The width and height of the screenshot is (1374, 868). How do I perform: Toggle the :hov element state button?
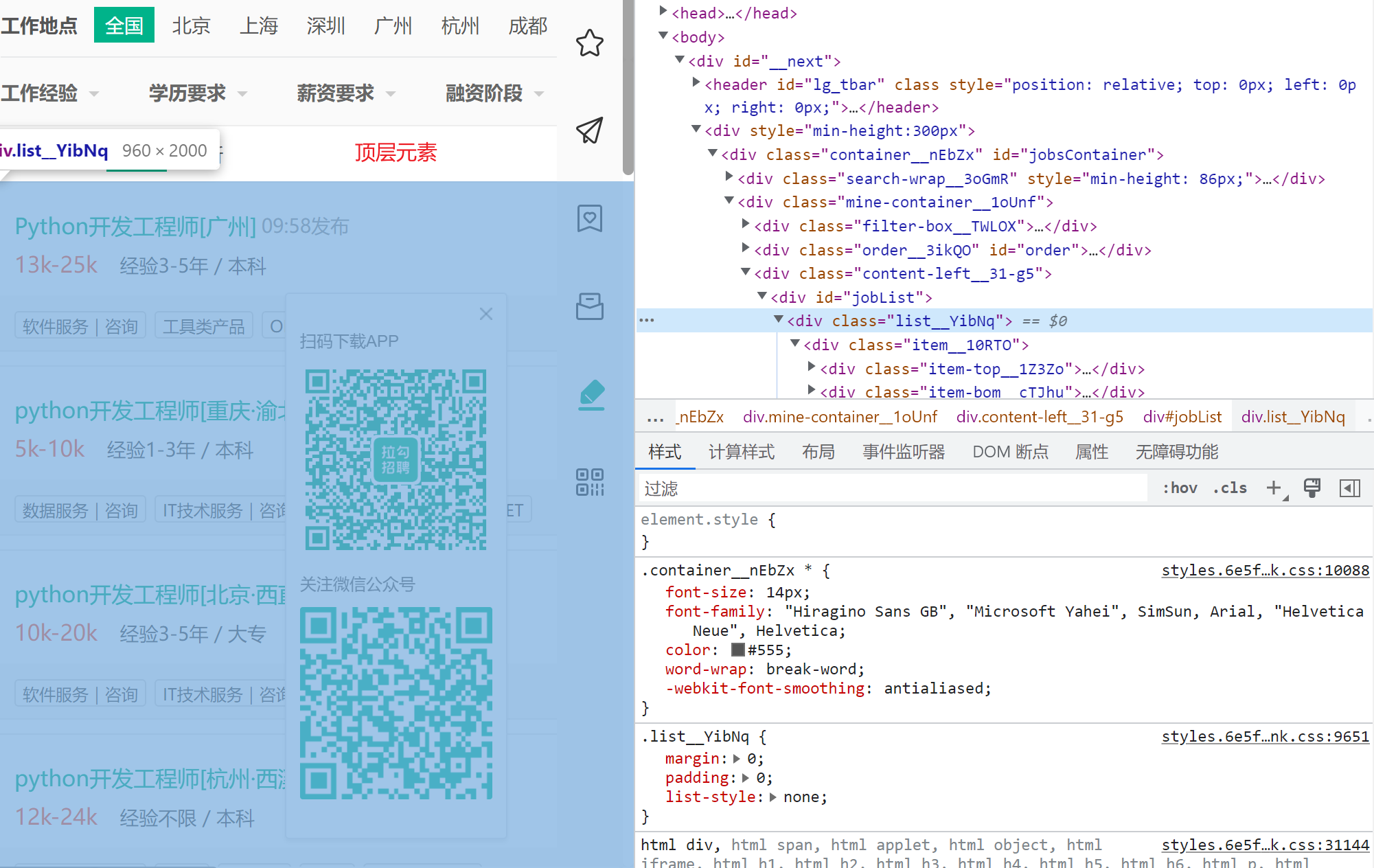[1180, 488]
